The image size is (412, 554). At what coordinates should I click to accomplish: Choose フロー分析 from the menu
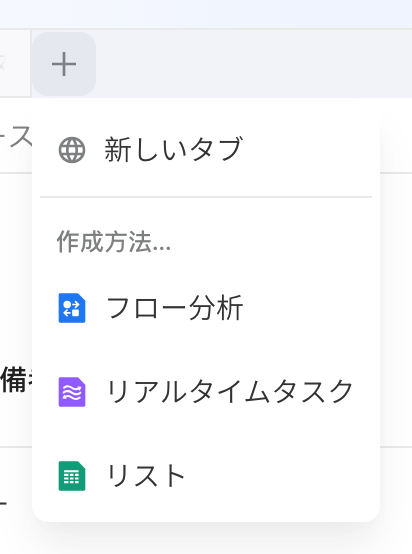(206, 308)
